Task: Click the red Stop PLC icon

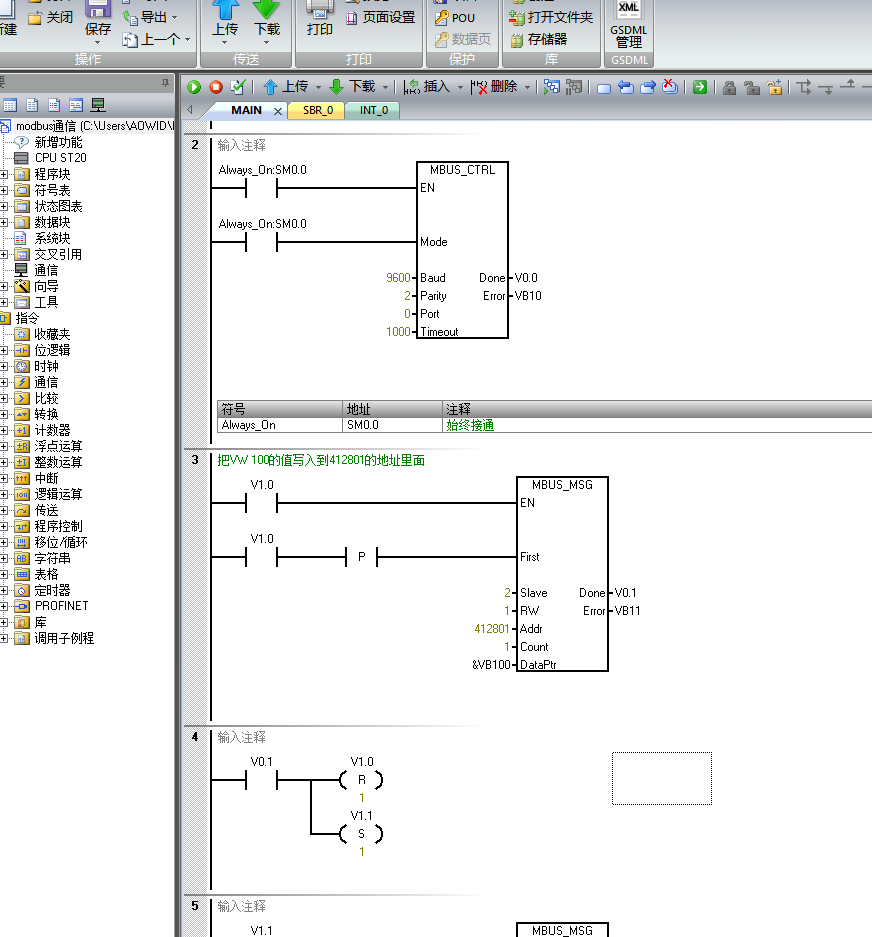Action: click(216, 87)
